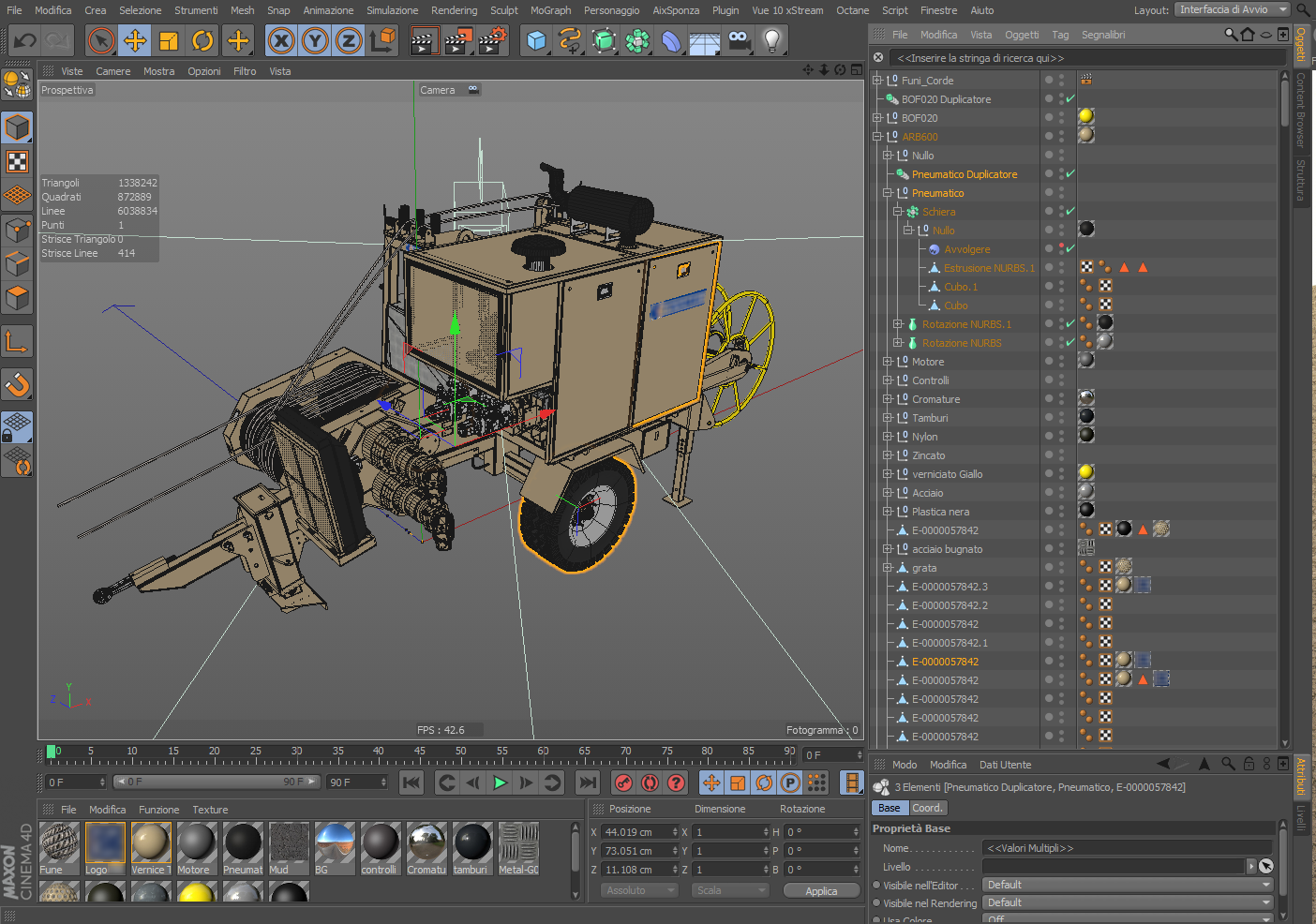Viewport: 1316px width, 924px height.
Task: Open the MoGraph menu
Action: (x=550, y=10)
